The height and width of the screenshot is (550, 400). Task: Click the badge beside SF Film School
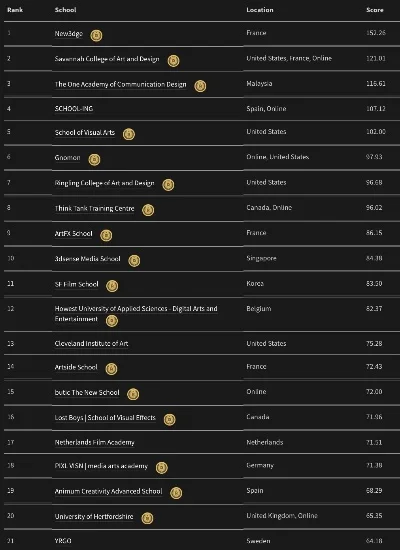[x=112, y=286]
